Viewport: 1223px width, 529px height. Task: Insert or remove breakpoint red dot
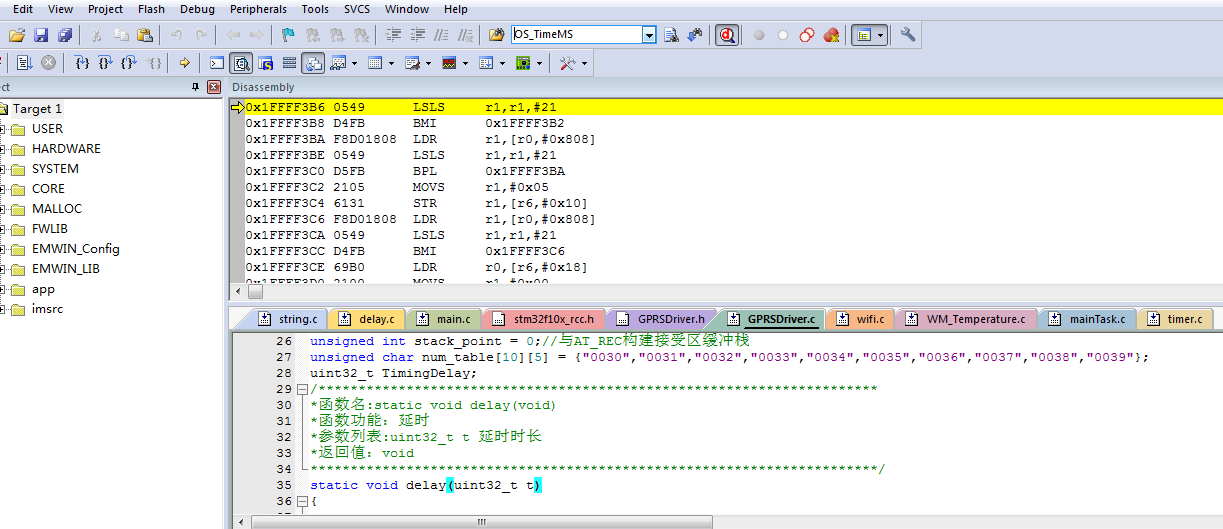click(x=759, y=35)
